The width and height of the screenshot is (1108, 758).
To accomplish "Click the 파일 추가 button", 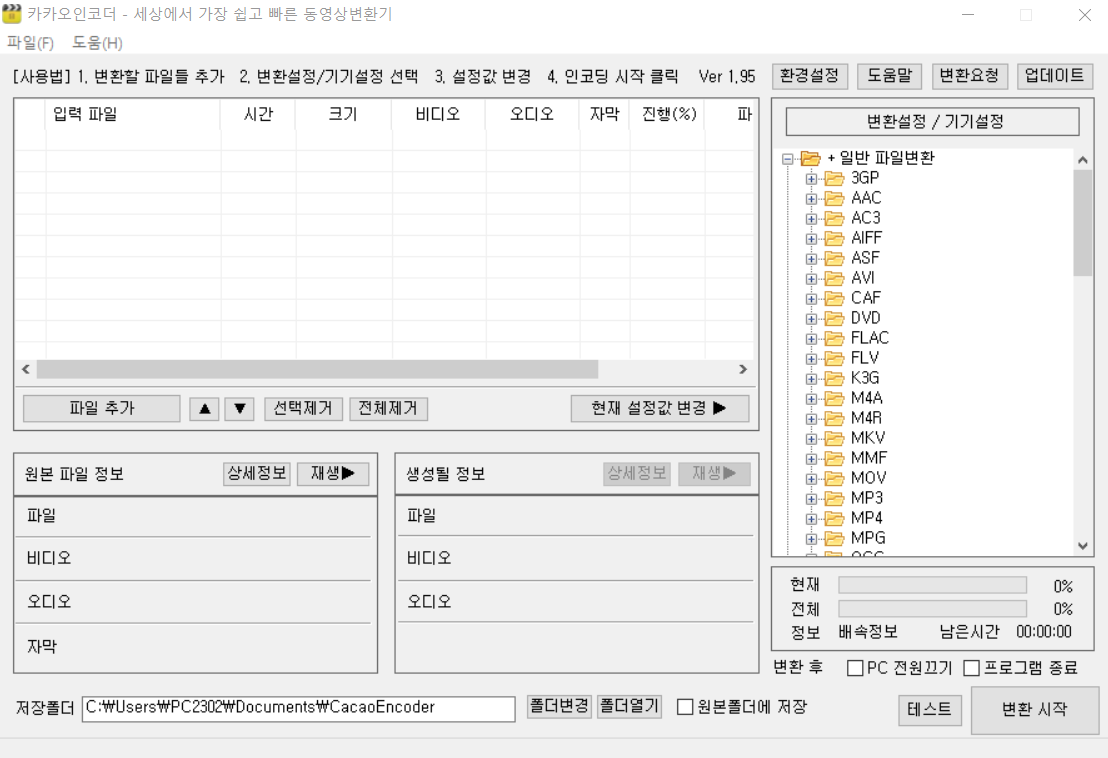I will [x=102, y=408].
